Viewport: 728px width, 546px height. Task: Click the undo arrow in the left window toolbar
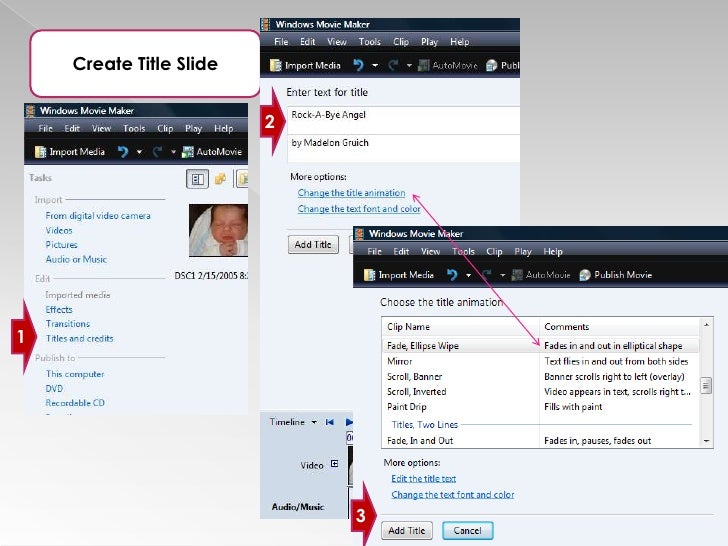pyautogui.click(x=123, y=152)
